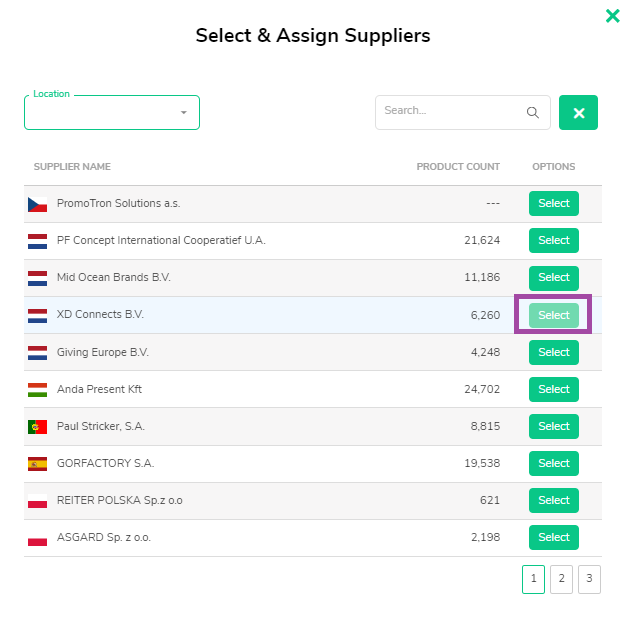Expand Location using the dropdown arrow
Viewport: 628px width, 637px height.
tap(184, 113)
